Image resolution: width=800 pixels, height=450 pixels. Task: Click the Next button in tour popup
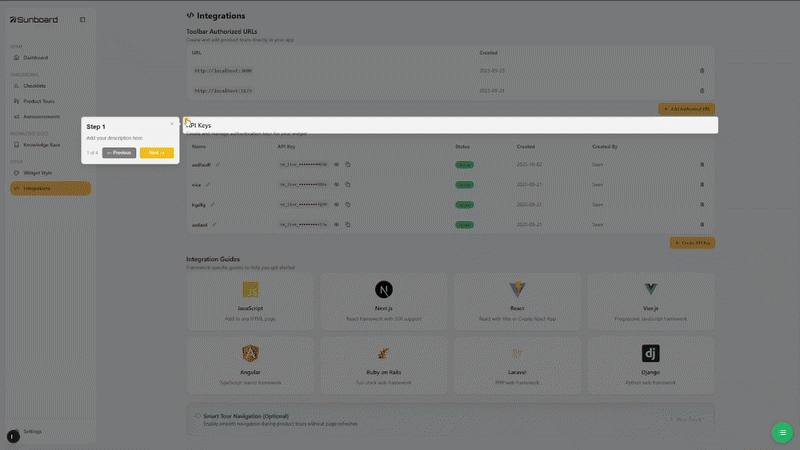pyautogui.click(x=156, y=153)
